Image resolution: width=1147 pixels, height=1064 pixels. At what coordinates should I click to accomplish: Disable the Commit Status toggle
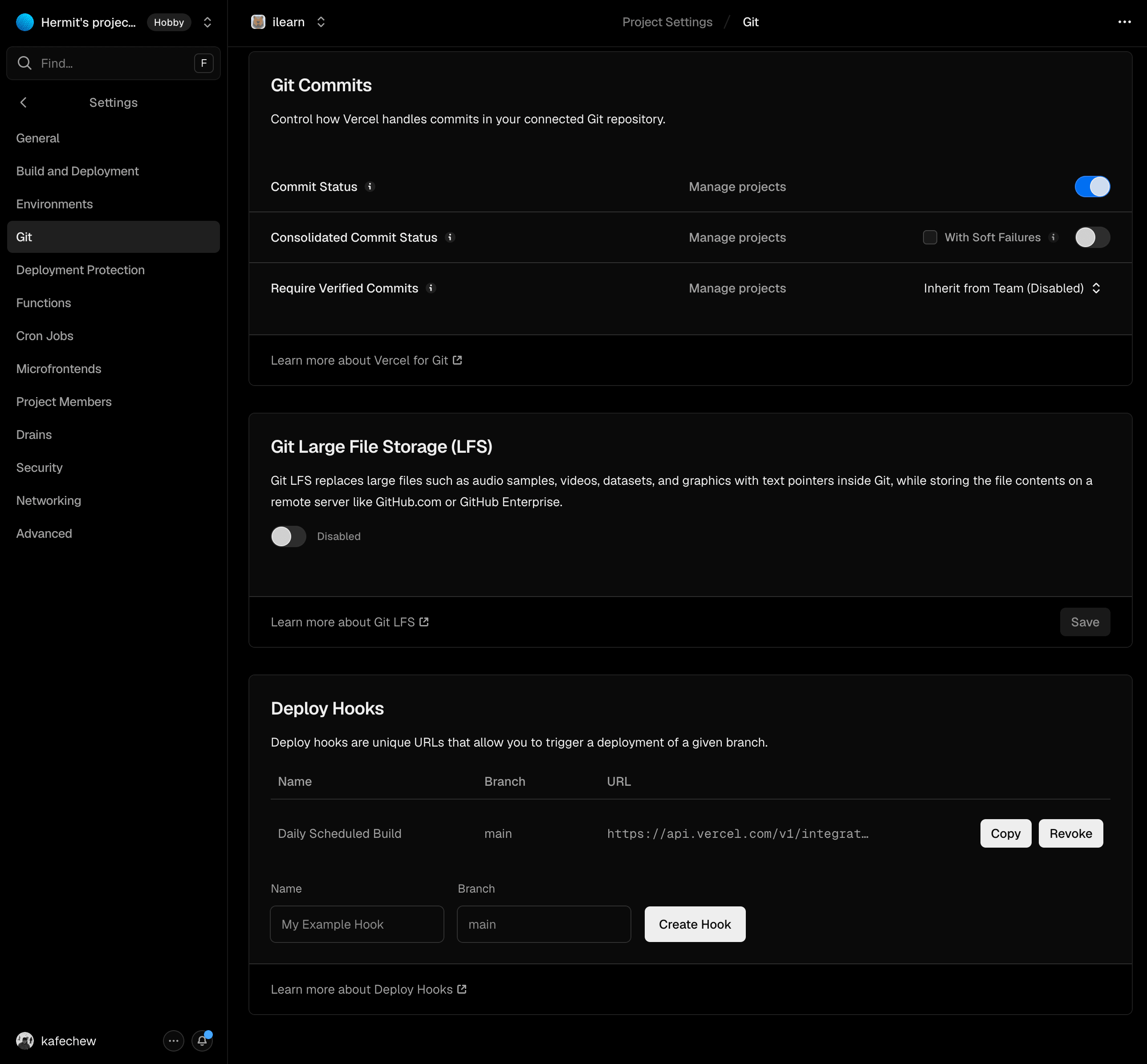(x=1092, y=187)
